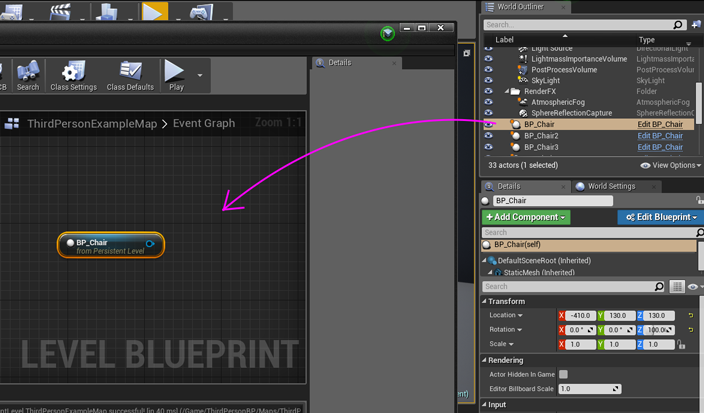Toggle the Scale ratio lock icon
This screenshot has height=413, width=704.
681,344
